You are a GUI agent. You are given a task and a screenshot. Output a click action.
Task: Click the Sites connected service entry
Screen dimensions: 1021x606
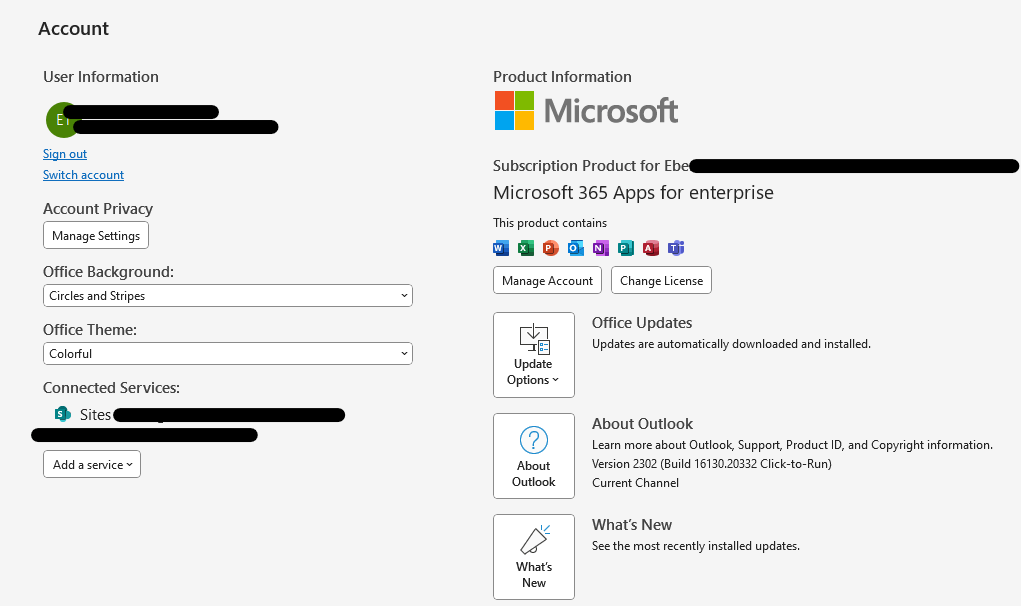pos(199,415)
